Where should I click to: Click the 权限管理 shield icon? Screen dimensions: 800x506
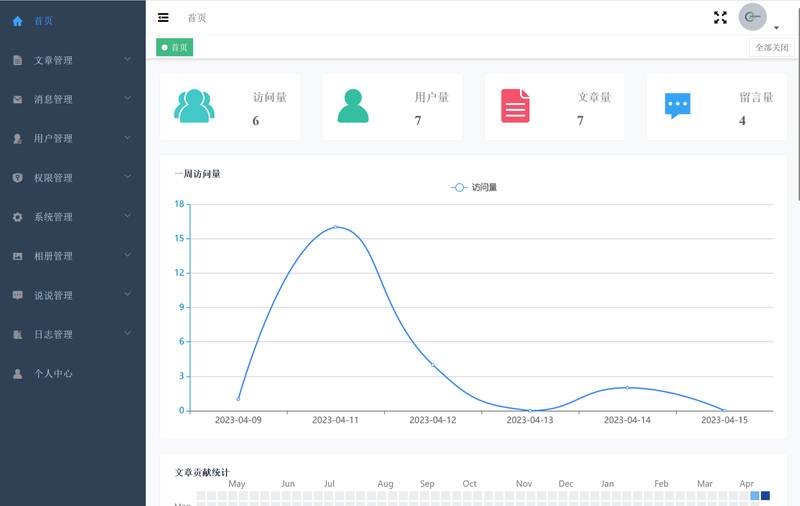click(17, 178)
